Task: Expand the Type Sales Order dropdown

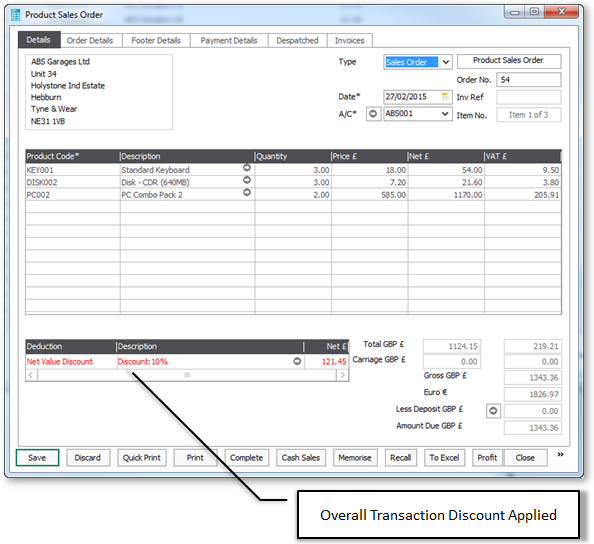Action: pyautogui.click(x=446, y=62)
